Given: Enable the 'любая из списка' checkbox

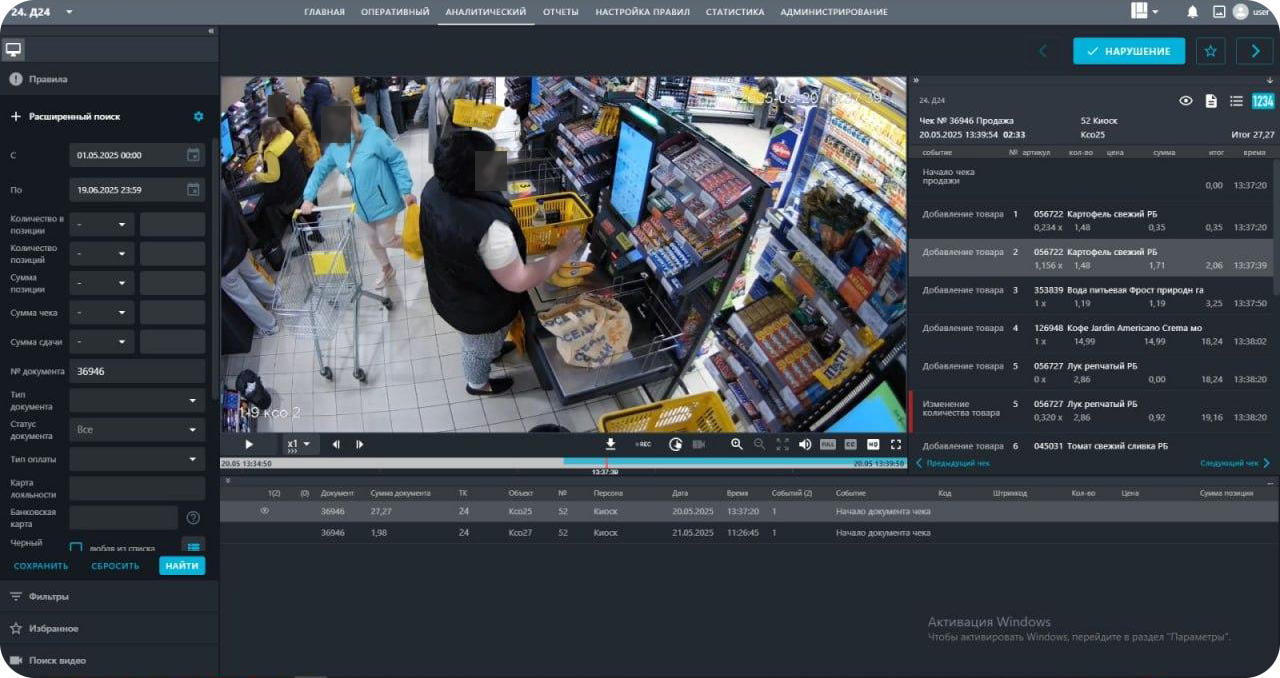Looking at the screenshot, I should click(x=76, y=548).
